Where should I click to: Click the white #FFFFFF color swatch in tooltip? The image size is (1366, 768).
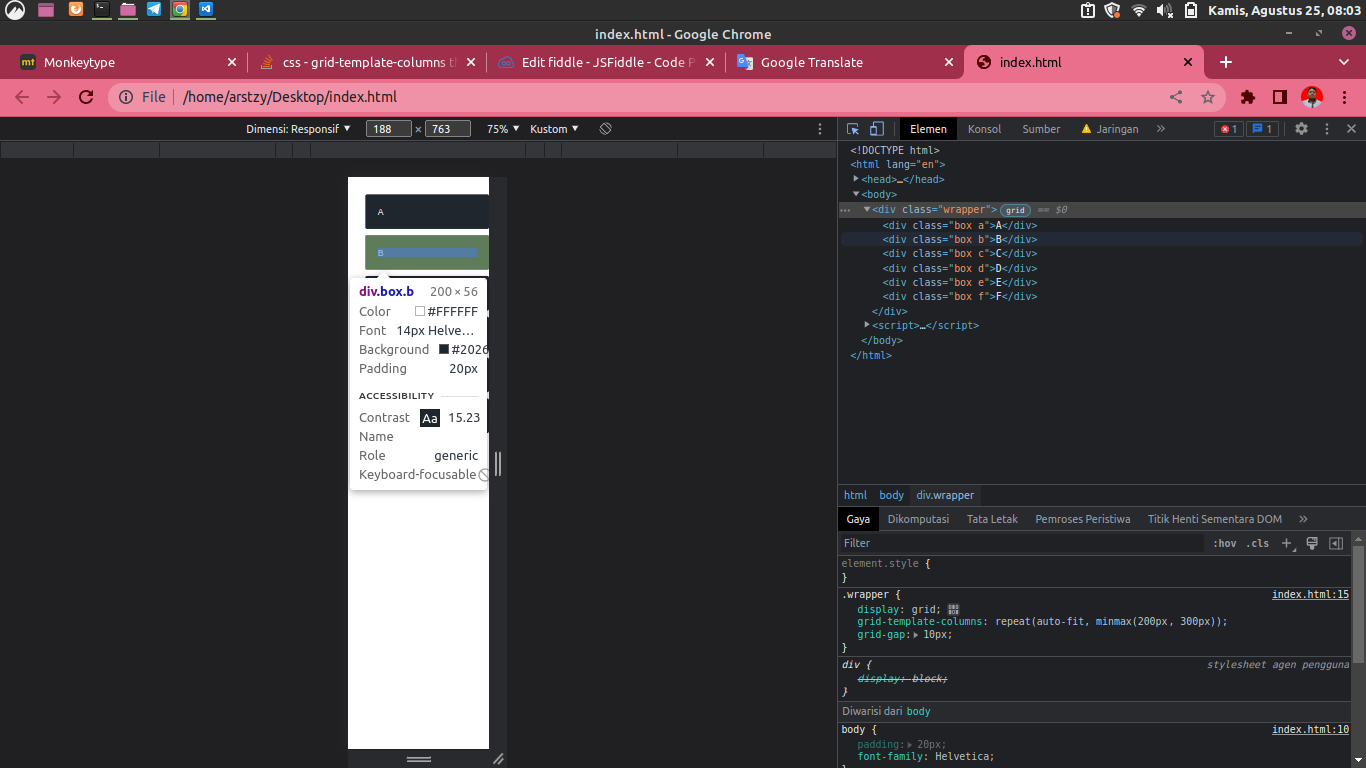point(420,311)
